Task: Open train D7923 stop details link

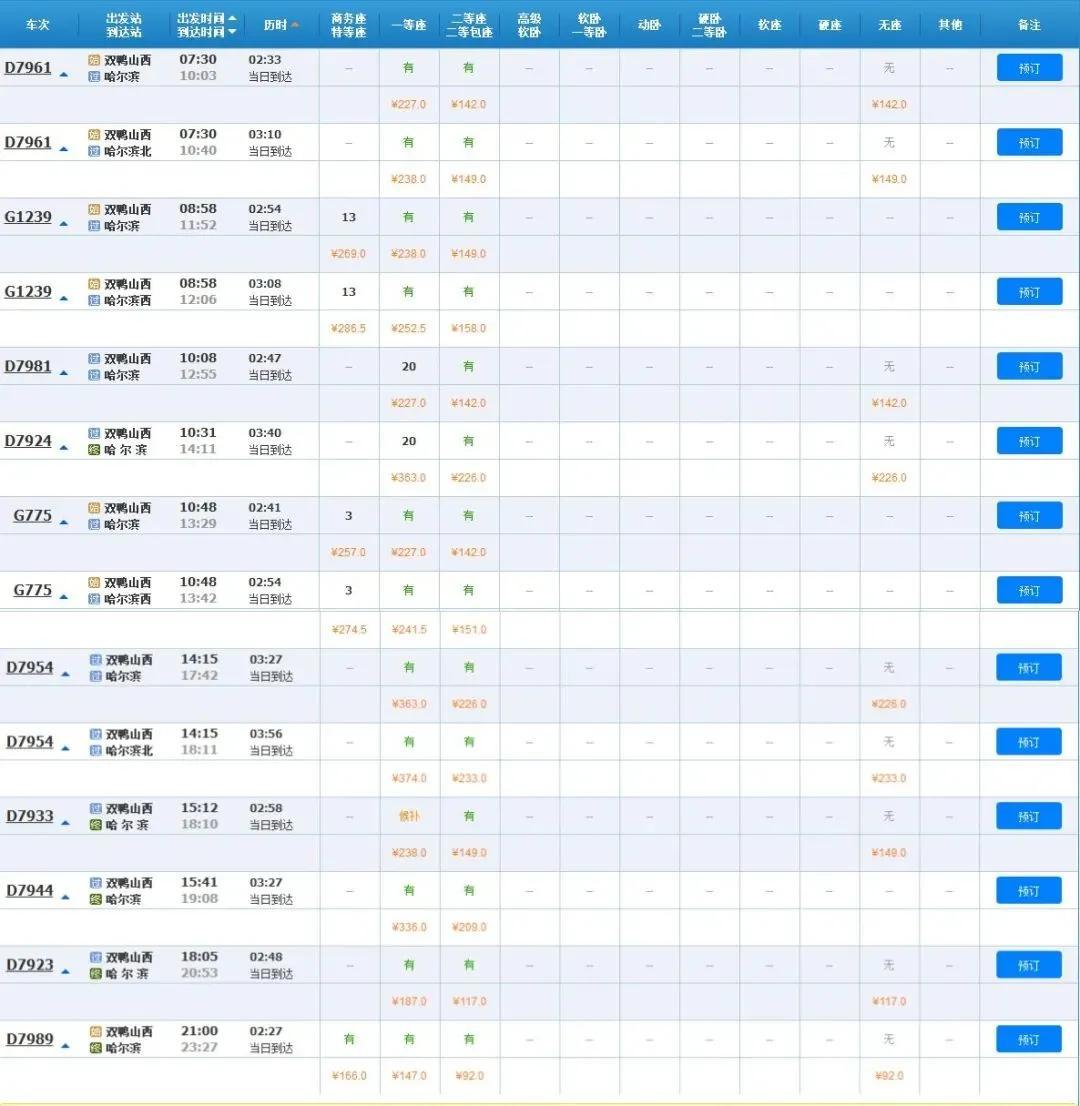Action: (x=29, y=965)
